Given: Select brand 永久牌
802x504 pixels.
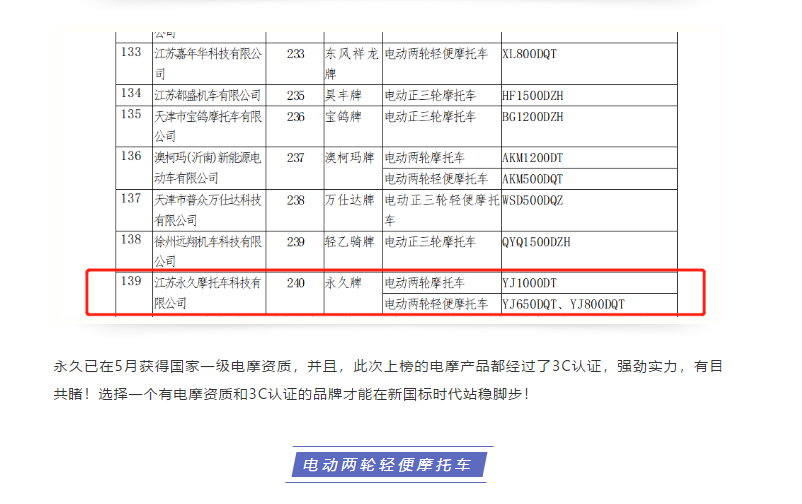Looking at the screenshot, I should tap(343, 282).
